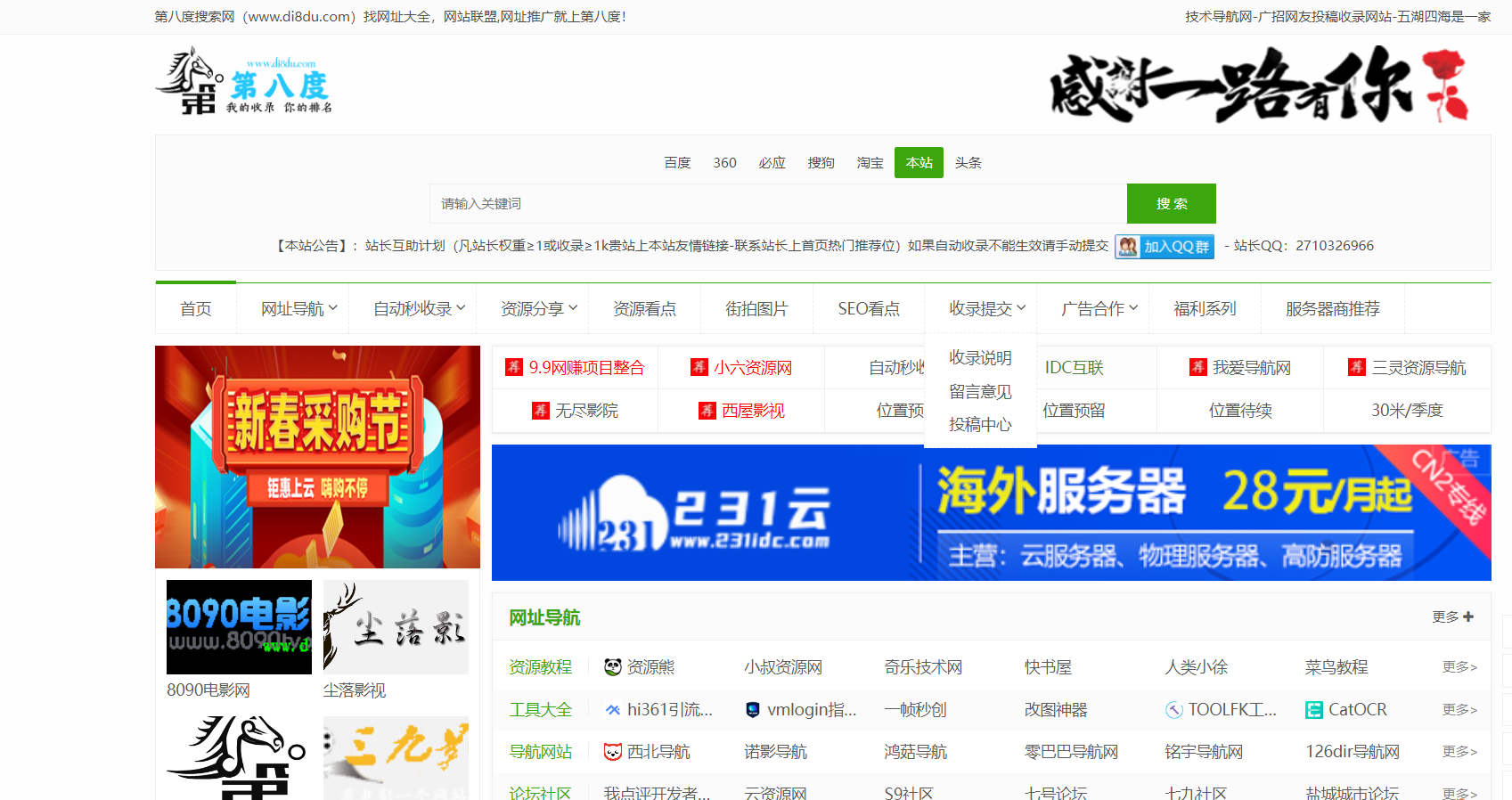Image resolution: width=1512 pixels, height=800 pixels.
Task: Open the IDC互联 link
Action: (x=1074, y=367)
